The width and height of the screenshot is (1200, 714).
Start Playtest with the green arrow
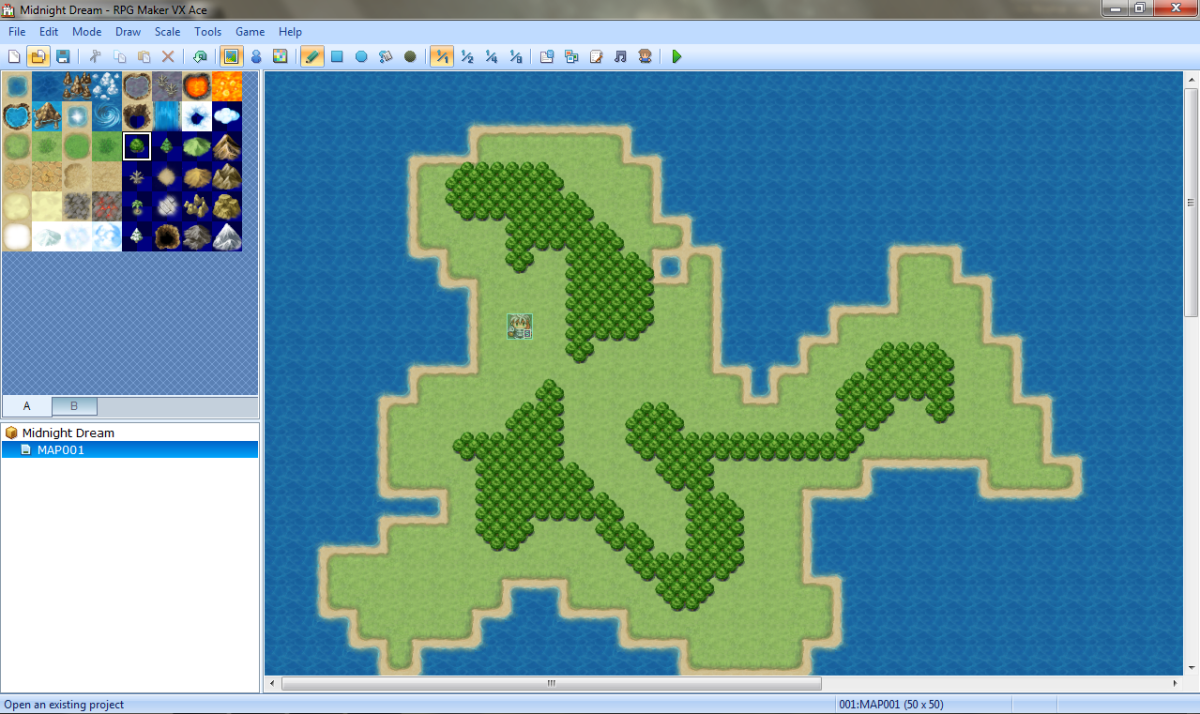[x=677, y=57]
